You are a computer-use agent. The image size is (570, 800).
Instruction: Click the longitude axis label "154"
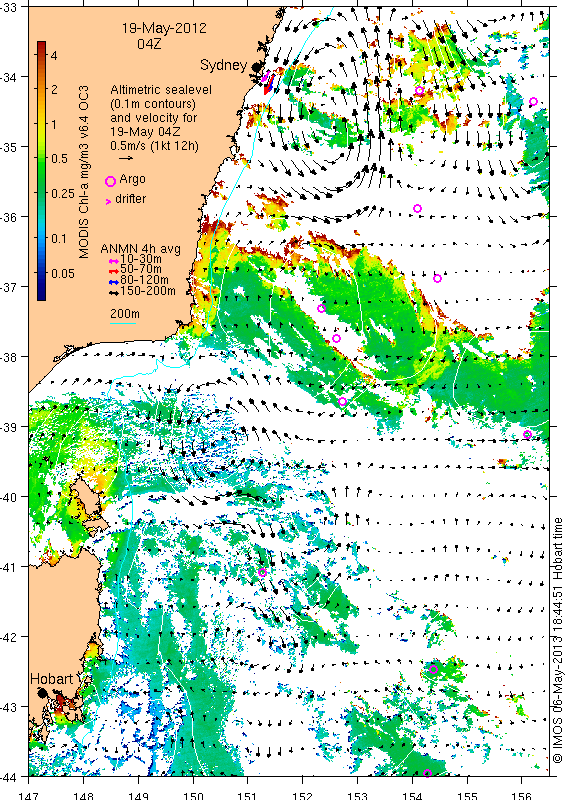pyautogui.click(x=412, y=795)
